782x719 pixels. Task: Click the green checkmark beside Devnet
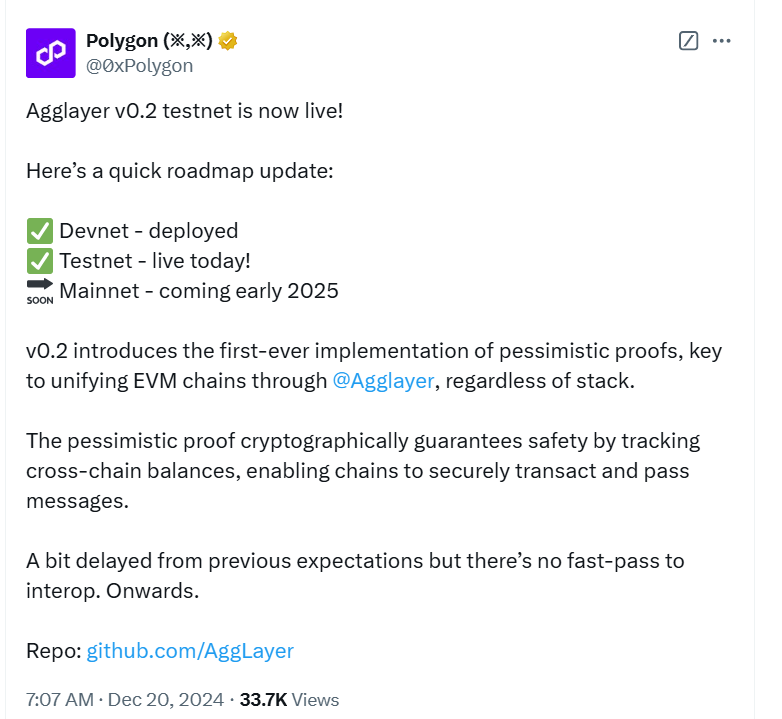[x=40, y=231]
